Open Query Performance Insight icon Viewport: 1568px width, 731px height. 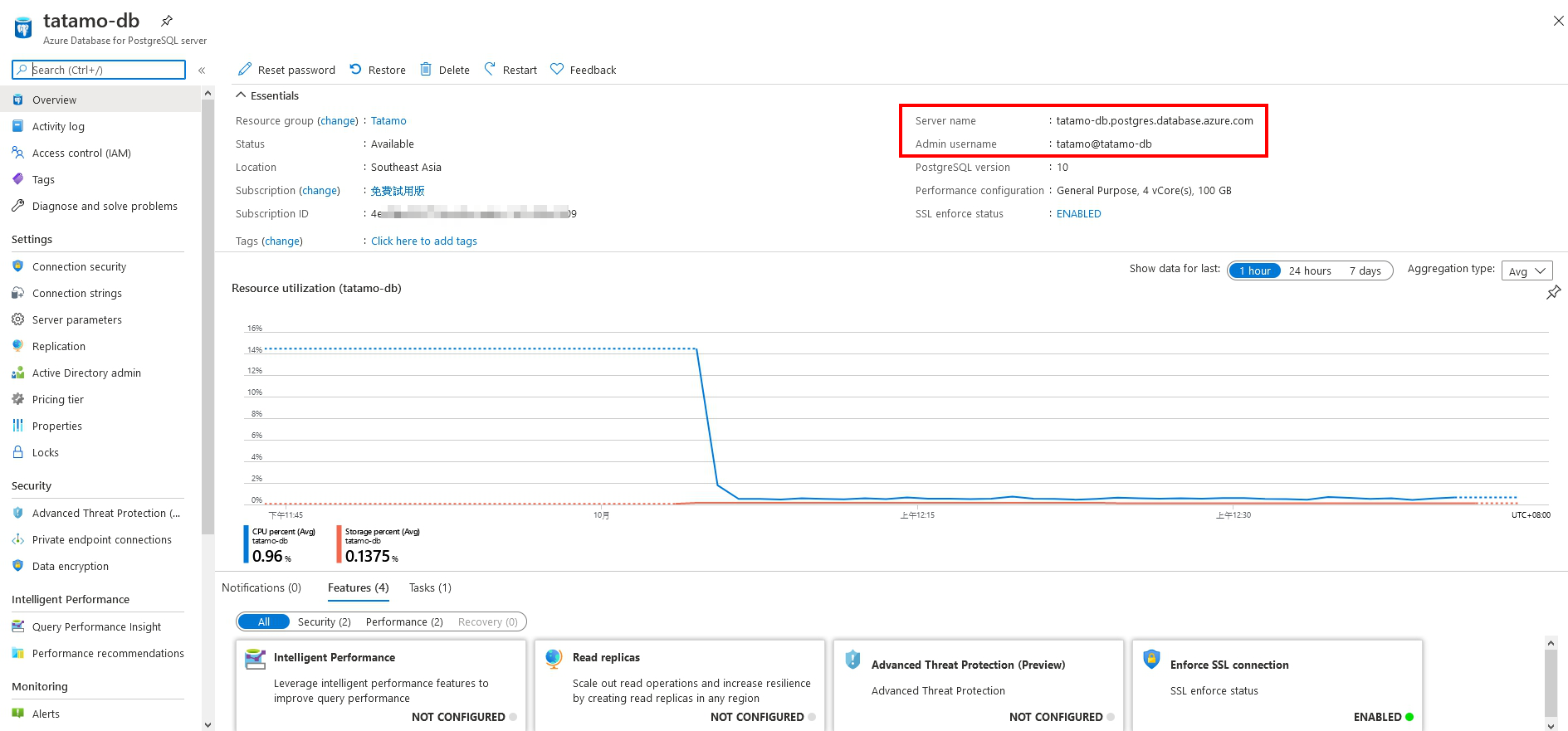(17, 626)
